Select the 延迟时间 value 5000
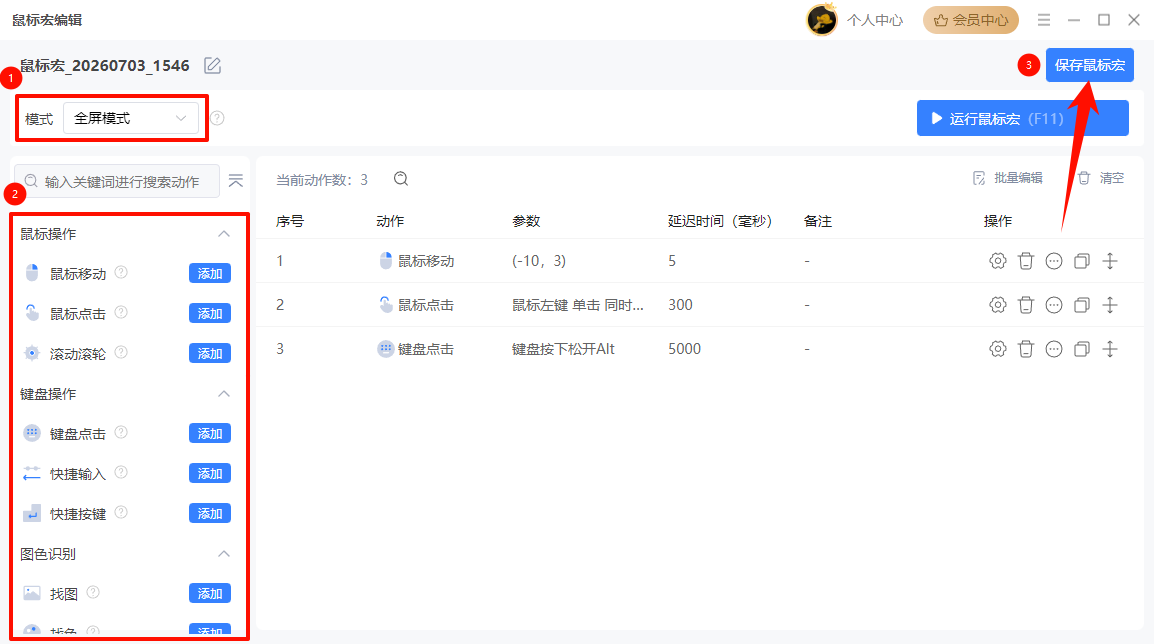The height and width of the screenshot is (644, 1154). click(x=684, y=349)
